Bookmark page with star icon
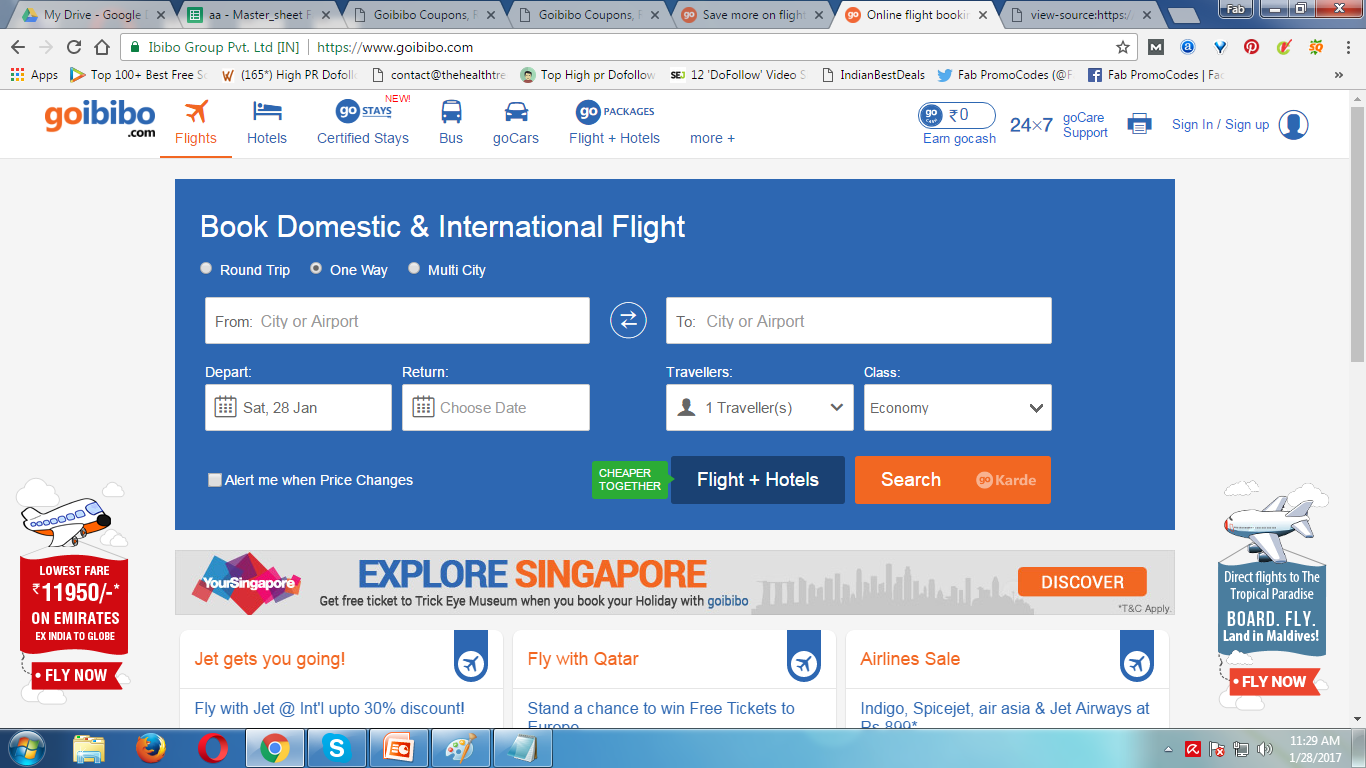Image resolution: width=1366 pixels, height=768 pixels. tap(1123, 47)
